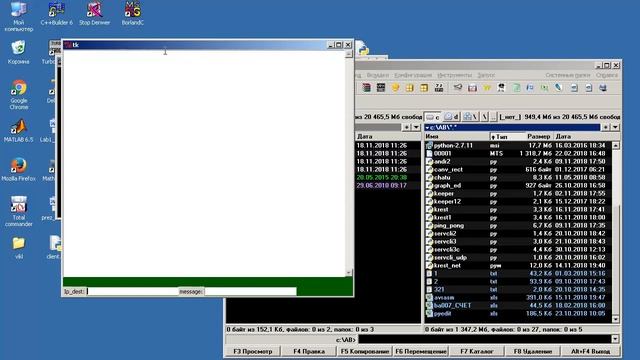Open the Справка menu in Total Commander

point(607,76)
